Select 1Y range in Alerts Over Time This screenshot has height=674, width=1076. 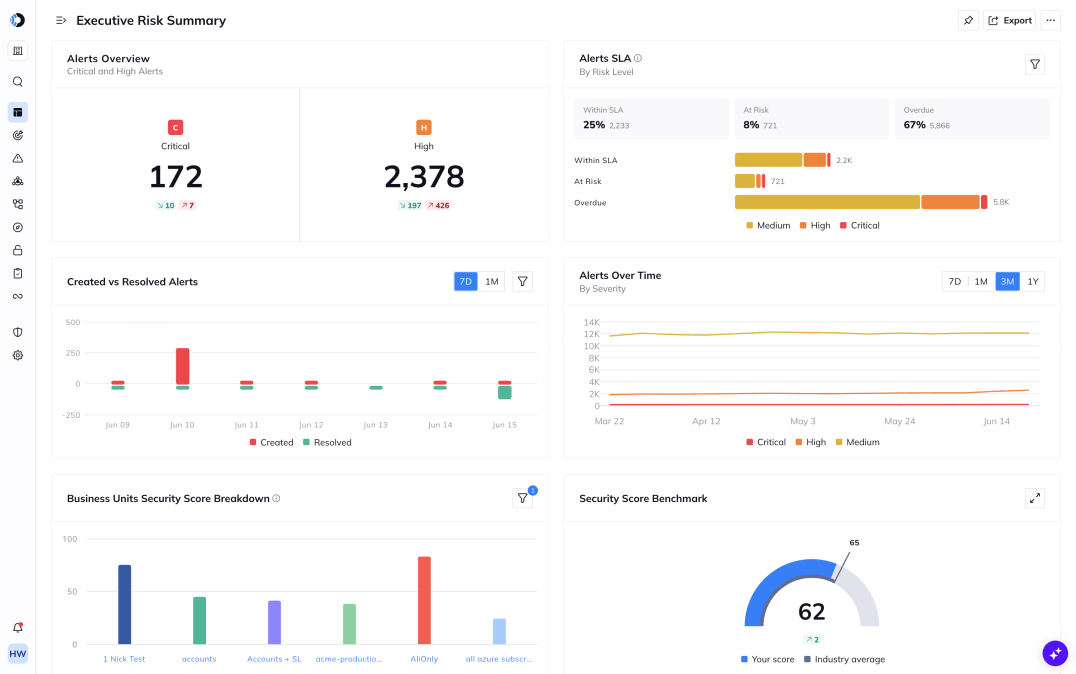click(x=1033, y=281)
